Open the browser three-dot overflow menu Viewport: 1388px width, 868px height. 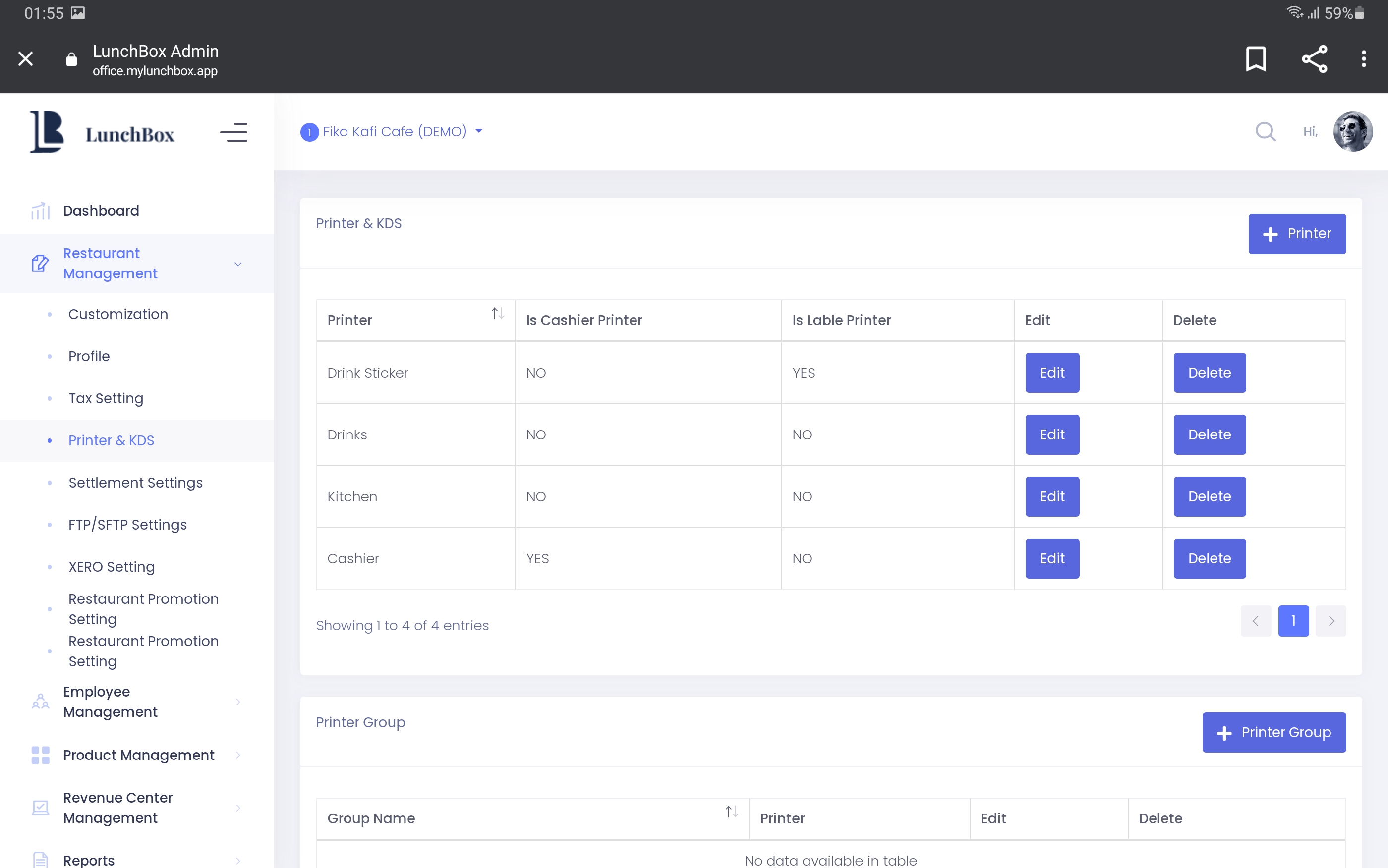click(1363, 58)
